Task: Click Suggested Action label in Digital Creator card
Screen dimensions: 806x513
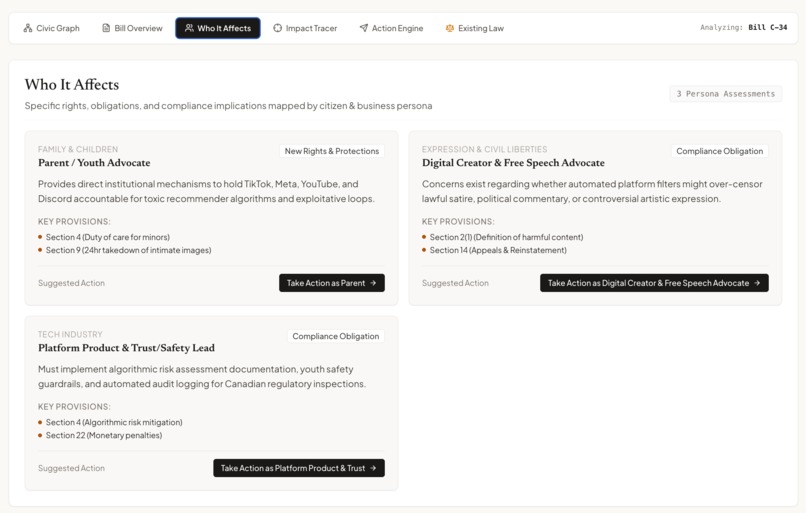Action: [455, 283]
